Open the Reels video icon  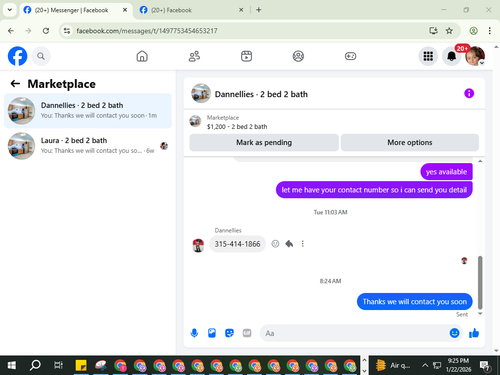246,56
